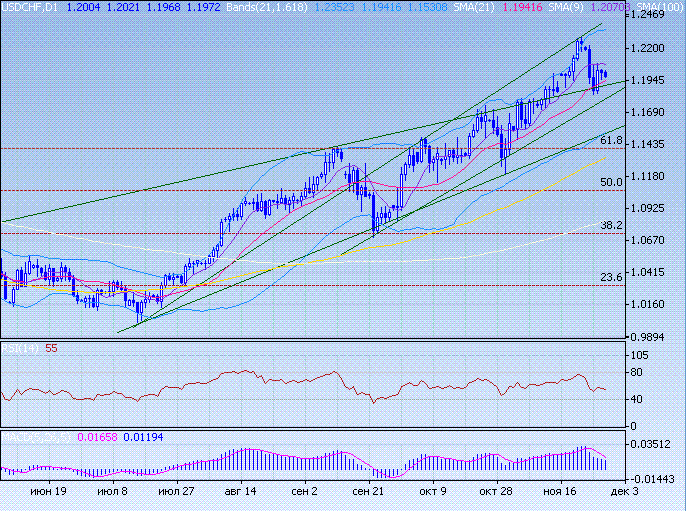This screenshot has height=511, width=686.
Task: Select the 'авг 14' date on time axis
Action: point(240,492)
